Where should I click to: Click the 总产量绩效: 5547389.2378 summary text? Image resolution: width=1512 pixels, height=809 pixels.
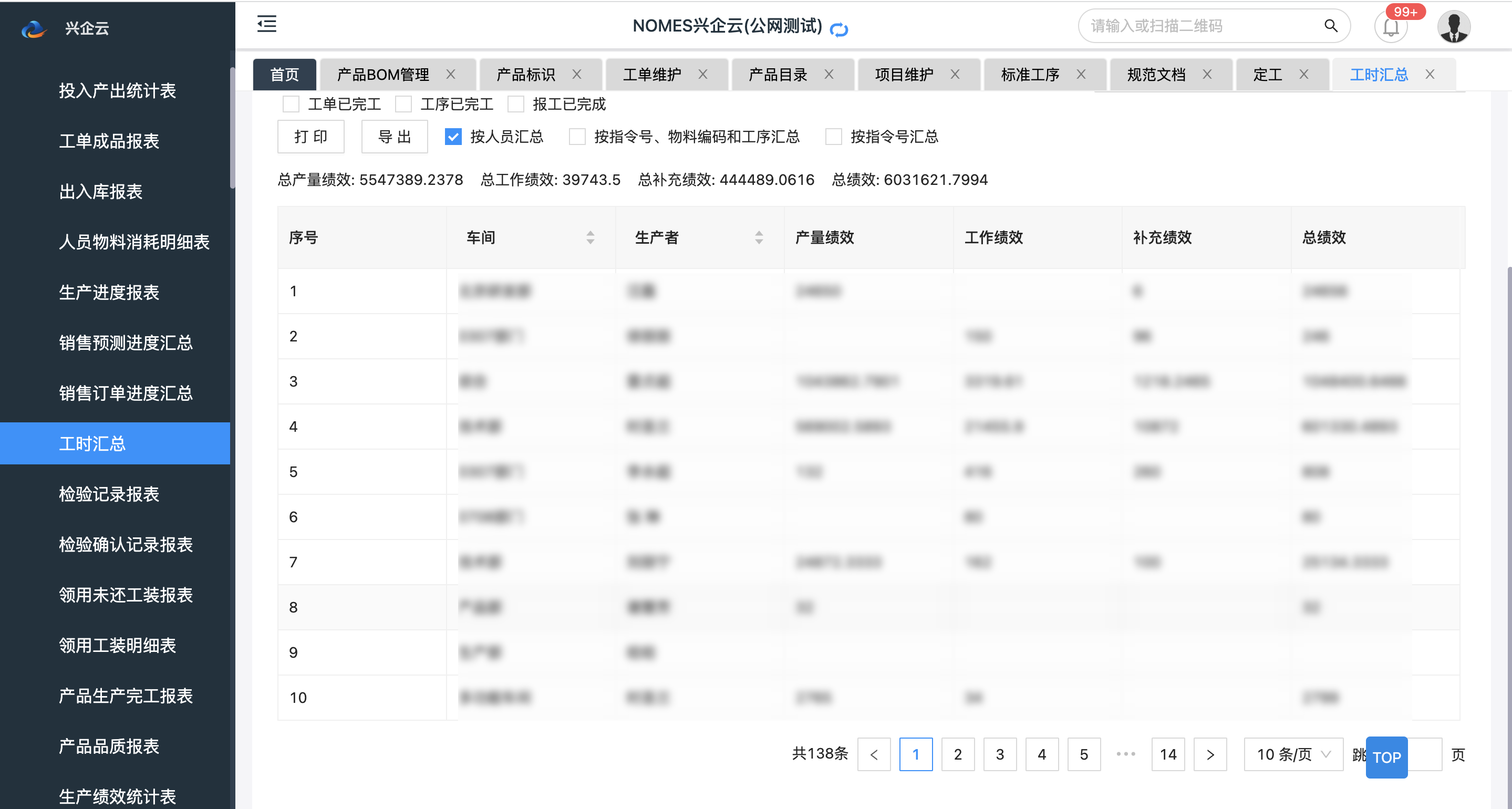coord(370,180)
